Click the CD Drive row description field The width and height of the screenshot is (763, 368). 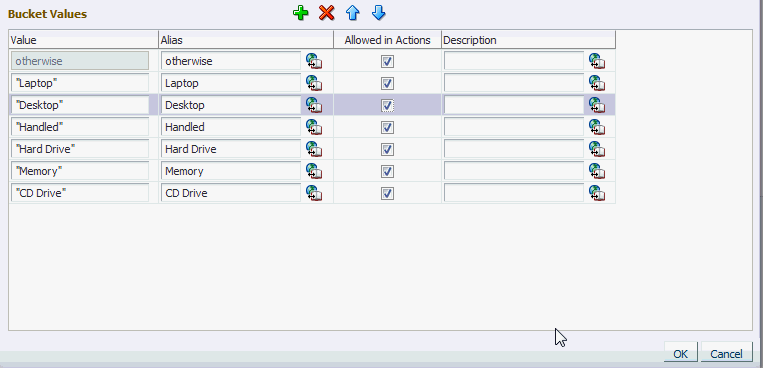(x=514, y=193)
